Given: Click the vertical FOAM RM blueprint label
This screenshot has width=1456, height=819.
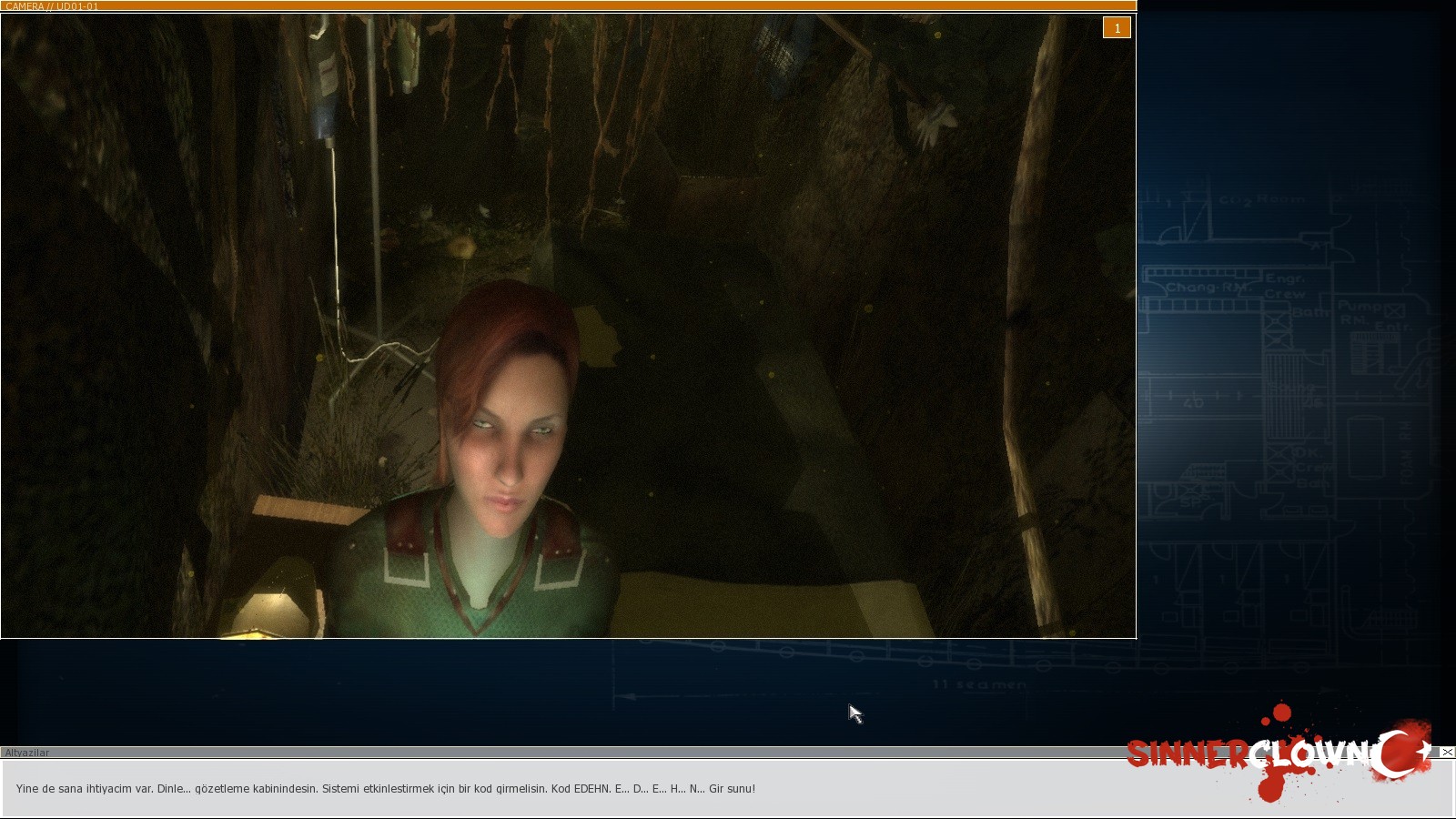Looking at the screenshot, I should pyautogui.click(x=1406, y=452).
